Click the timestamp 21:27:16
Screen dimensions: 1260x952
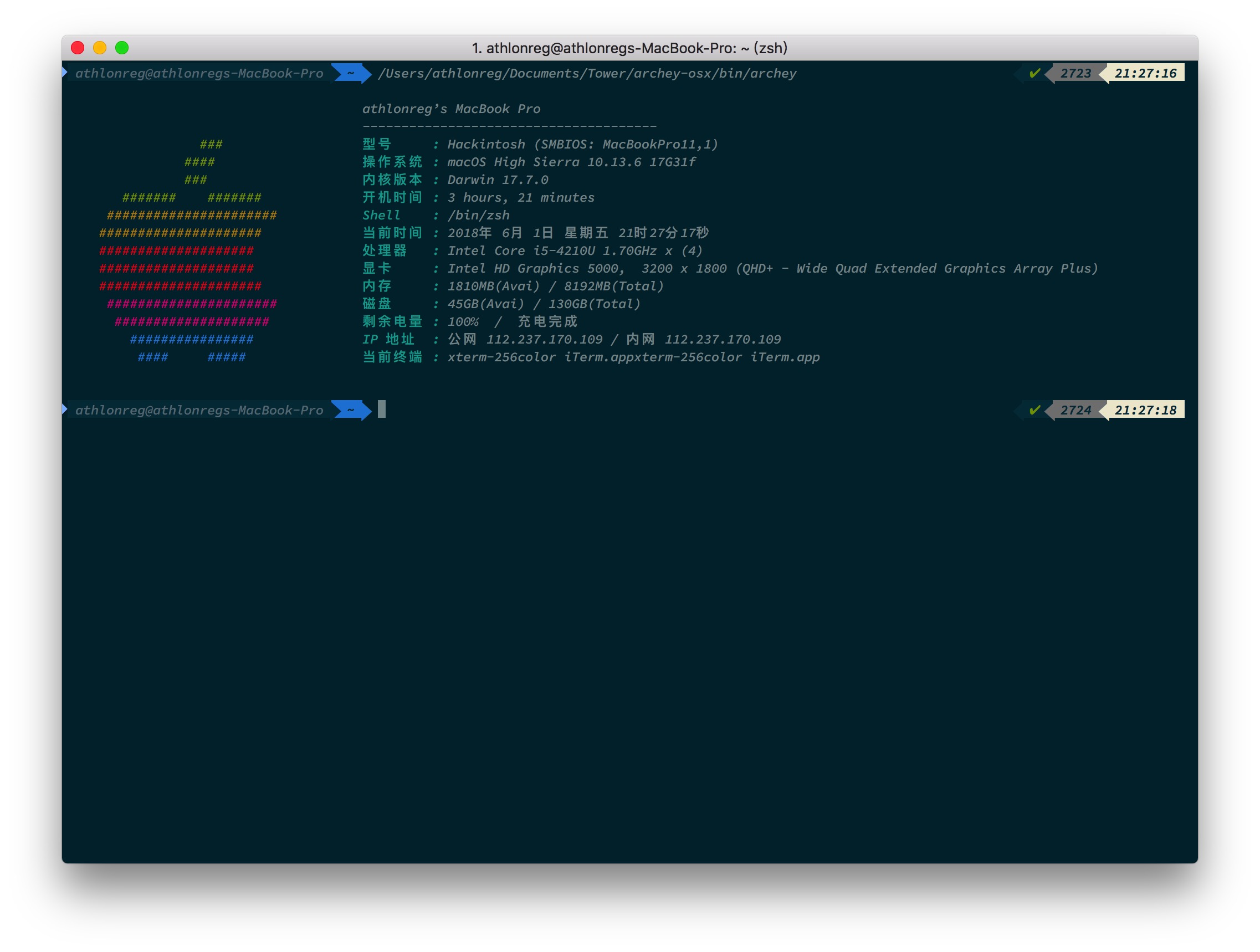point(1145,74)
